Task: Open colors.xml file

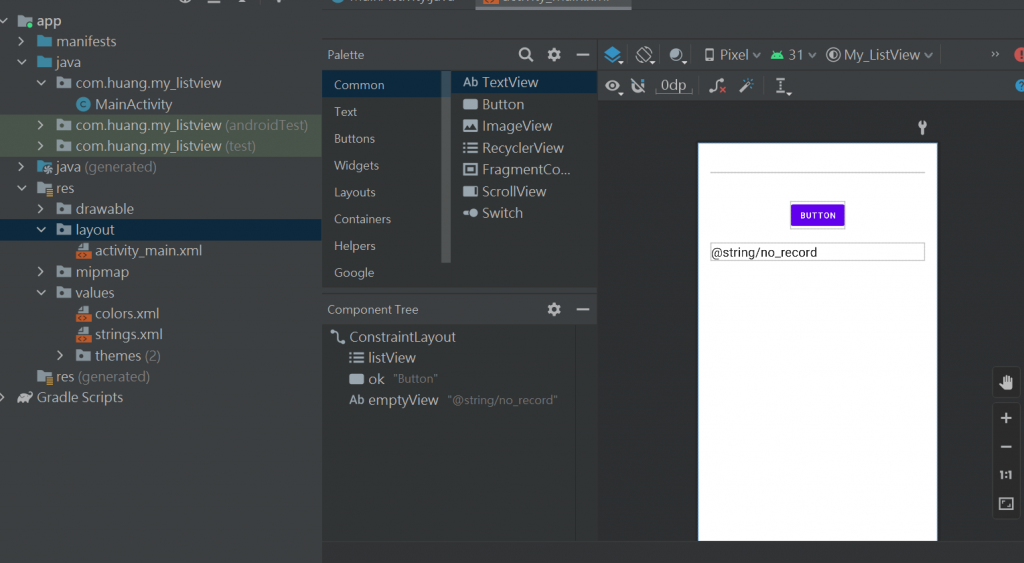Action: [x=118, y=314]
